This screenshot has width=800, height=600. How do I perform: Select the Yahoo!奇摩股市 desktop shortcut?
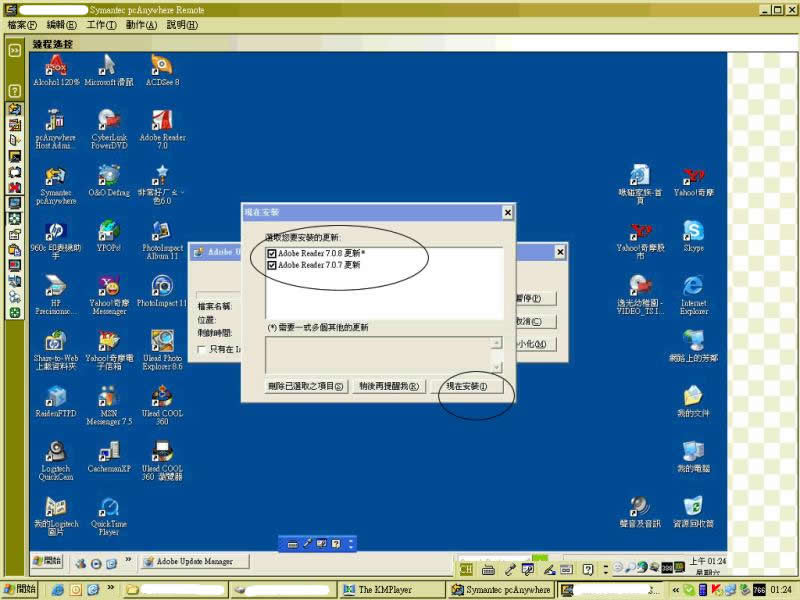640,240
